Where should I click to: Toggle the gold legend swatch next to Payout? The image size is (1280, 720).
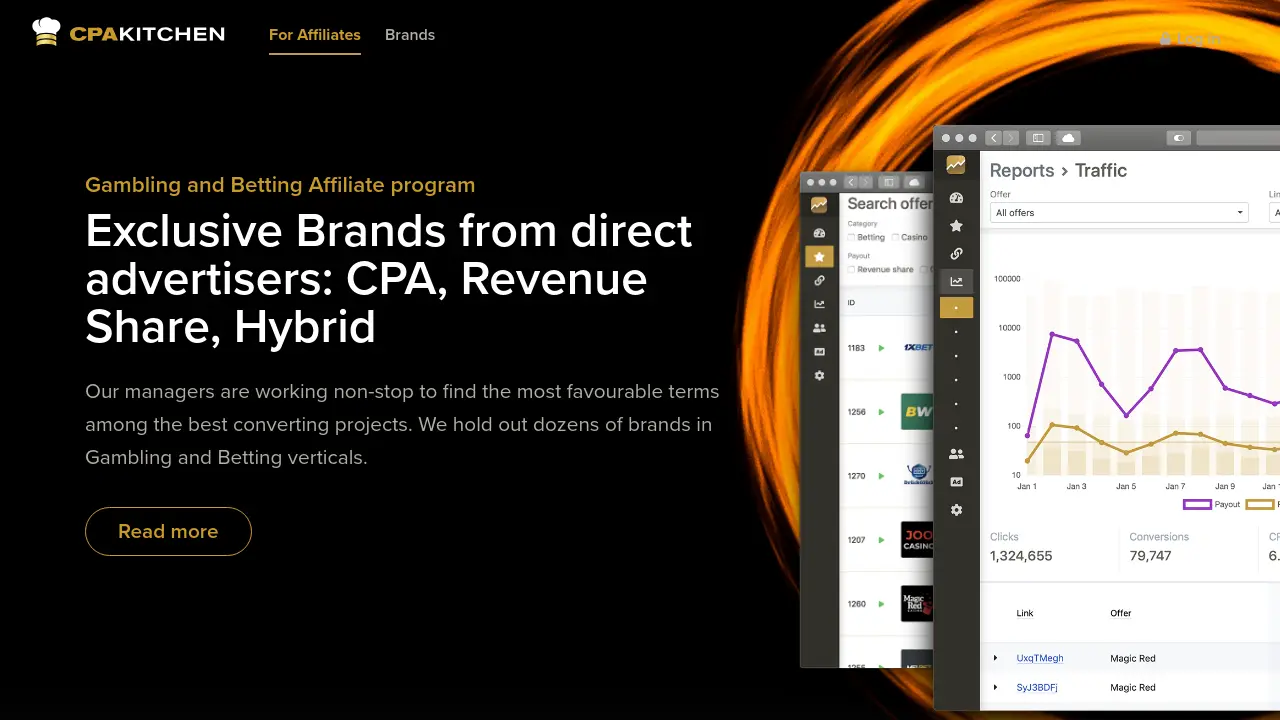coord(1260,505)
